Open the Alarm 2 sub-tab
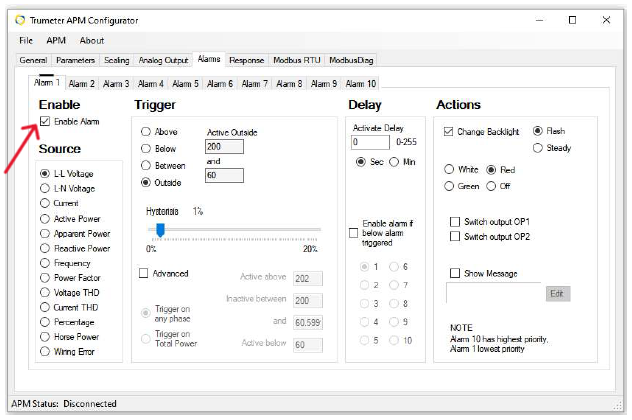632x420 pixels. (81, 83)
